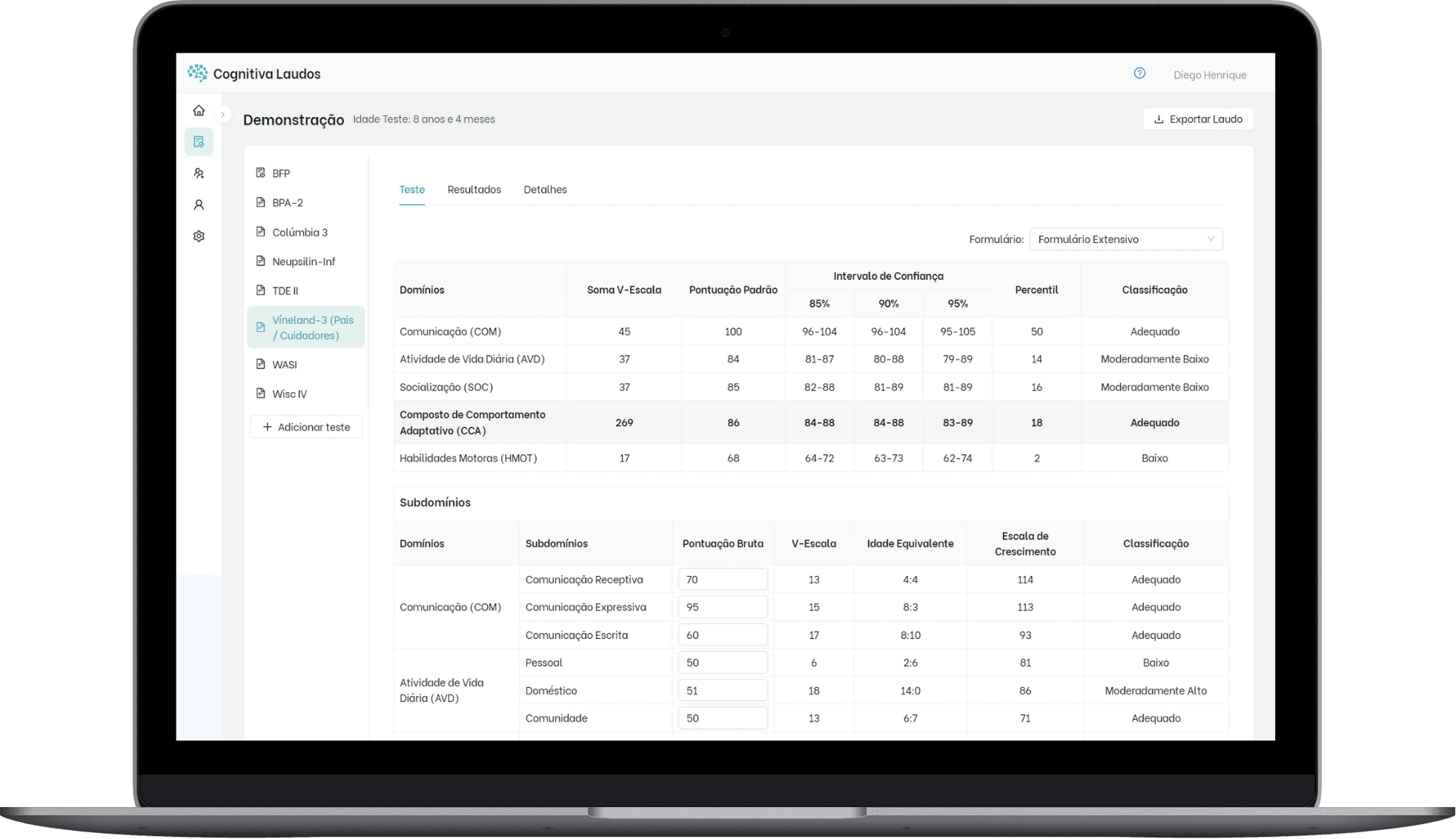Click the user profile sidebar icon
This screenshot has height=839, width=1456.
[199, 205]
